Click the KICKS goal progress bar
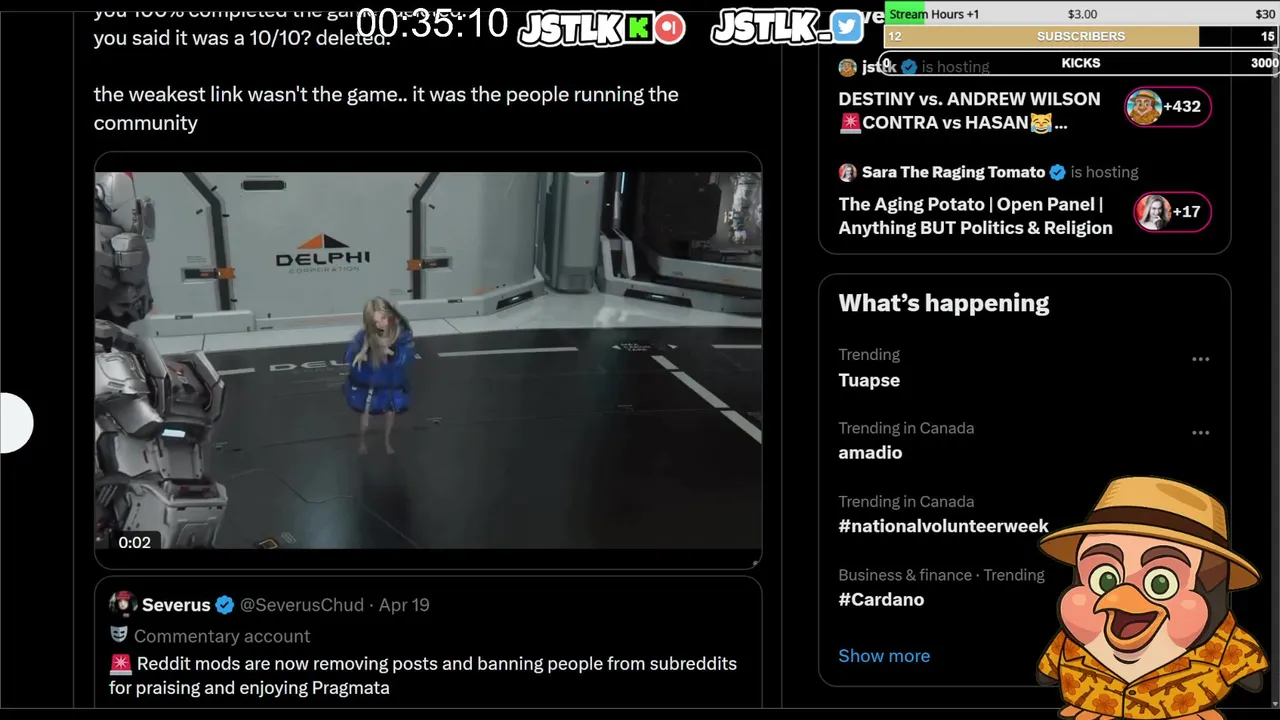The height and width of the screenshot is (720, 1280). (1081, 63)
